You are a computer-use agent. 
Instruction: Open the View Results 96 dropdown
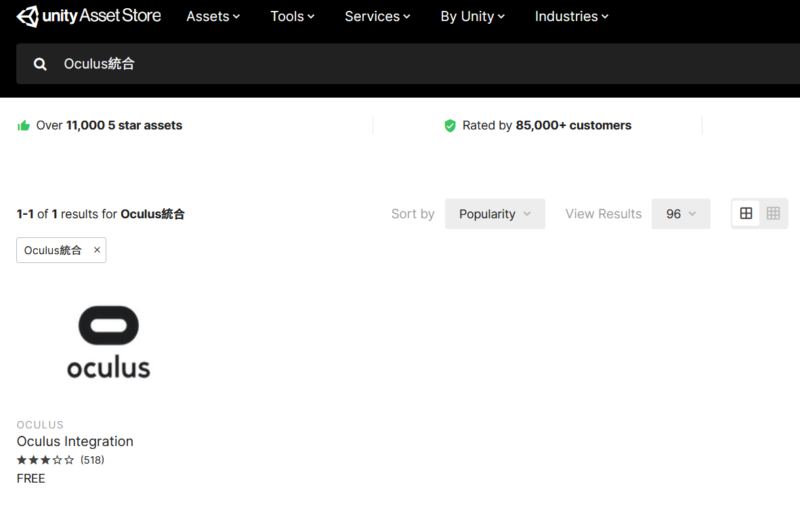[x=681, y=214]
